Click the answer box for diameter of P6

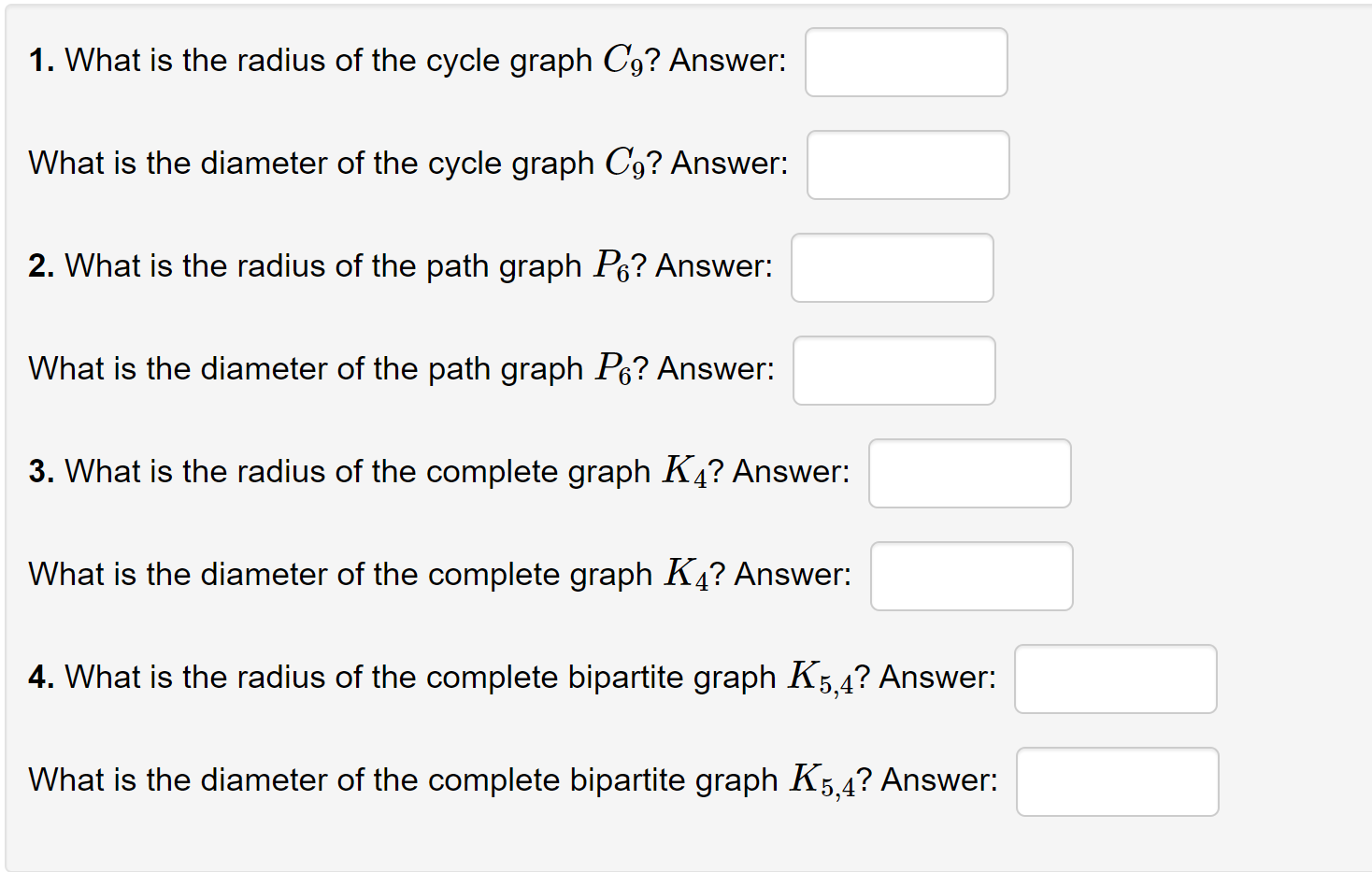point(893,370)
